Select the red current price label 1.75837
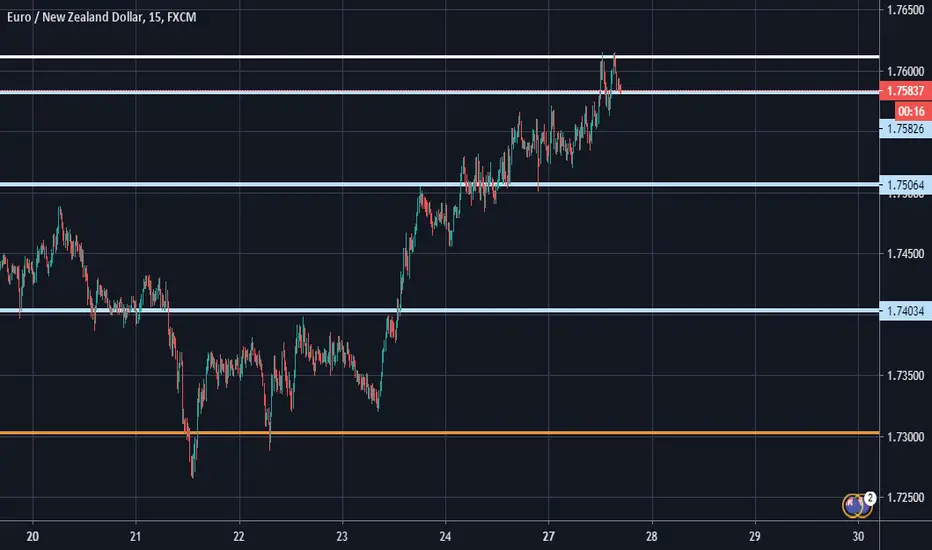Screen dimensions: 932x550 pyautogui.click(x=905, y=91)
